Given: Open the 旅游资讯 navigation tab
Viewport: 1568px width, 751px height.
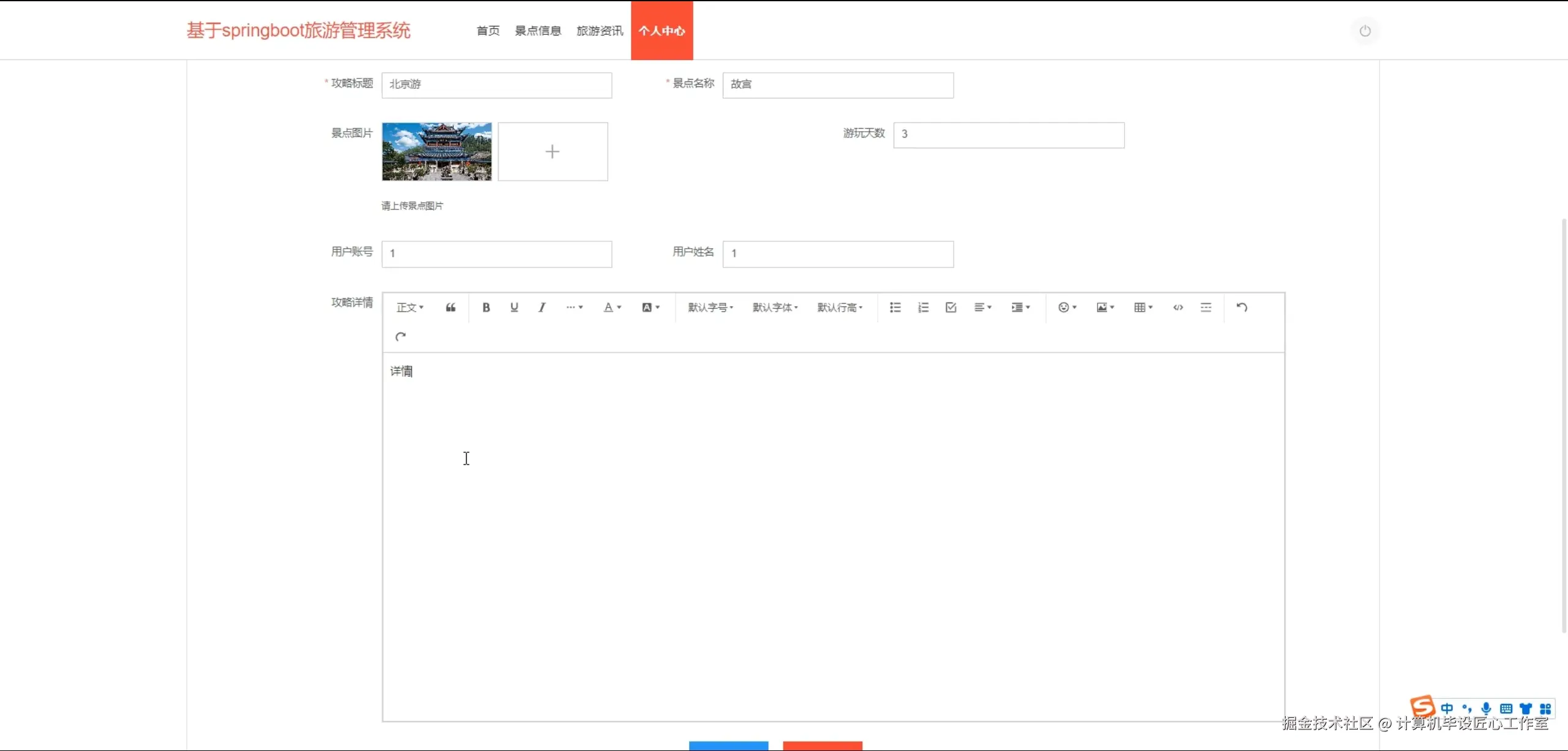Looking at the screenshot, I should pyautogui.click(x=600, y=31).
